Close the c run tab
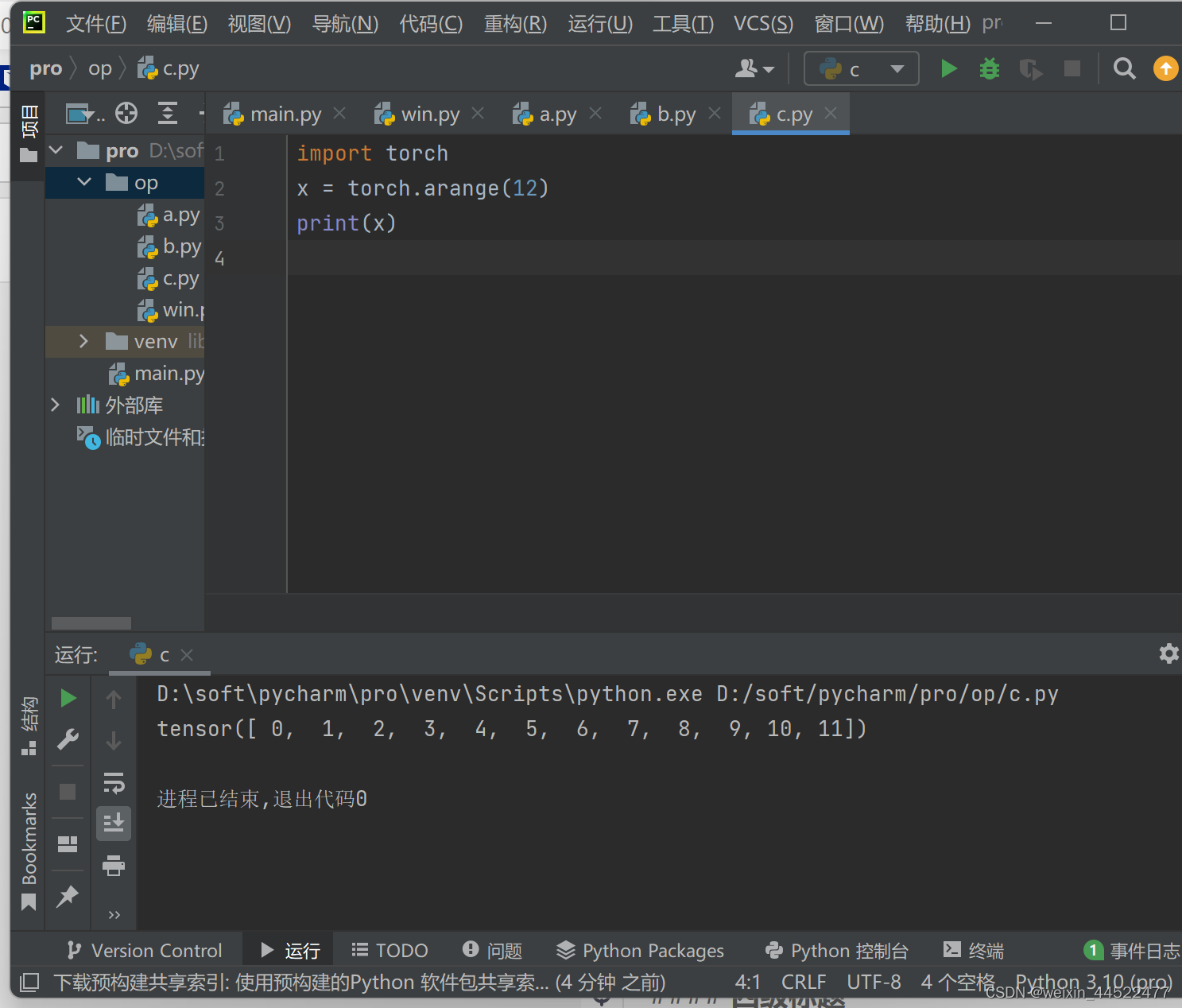The image size is (1182, 1008). tap(187, 654)
